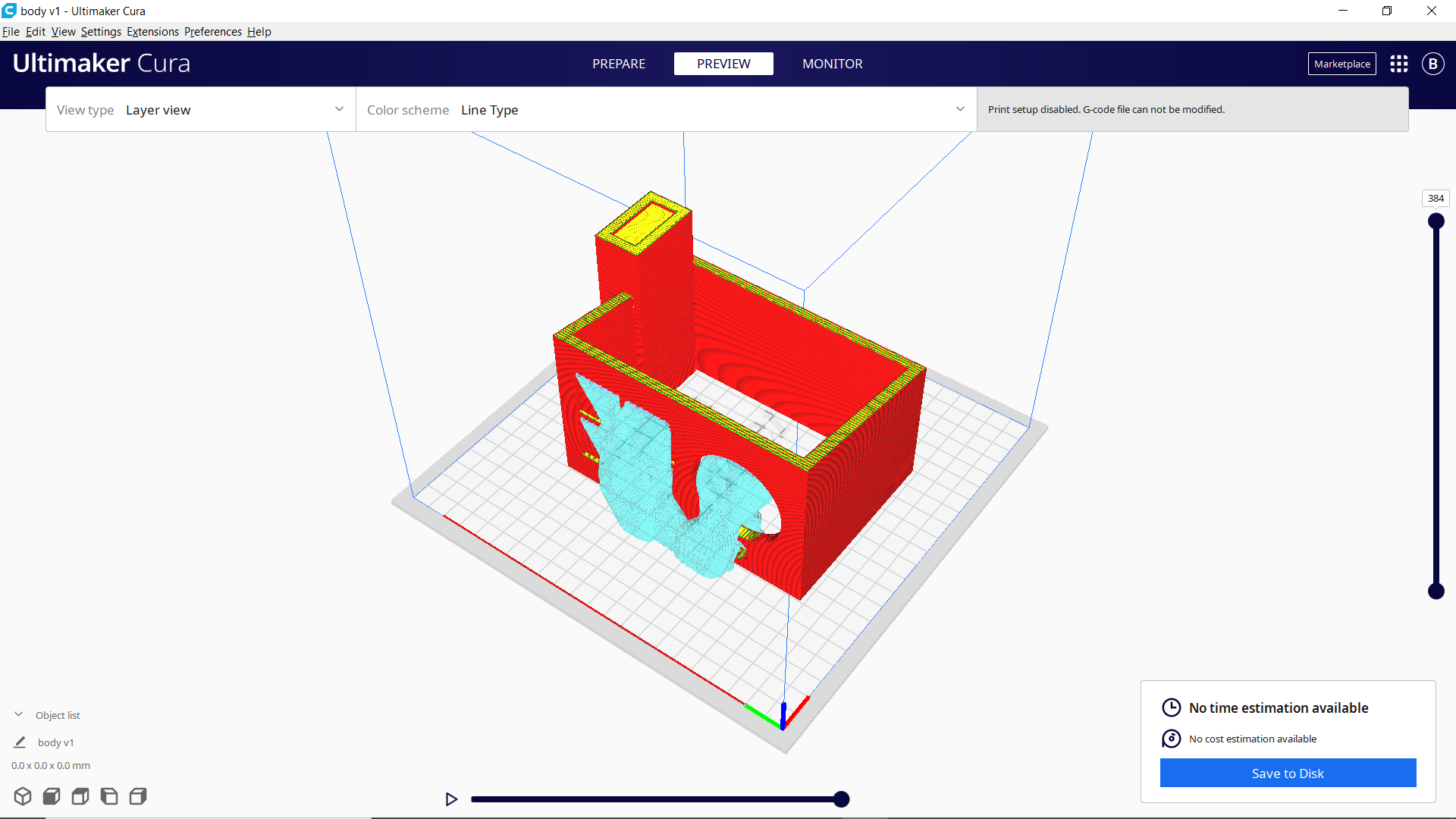Switch to front view cube icon

tap(52, 796)
